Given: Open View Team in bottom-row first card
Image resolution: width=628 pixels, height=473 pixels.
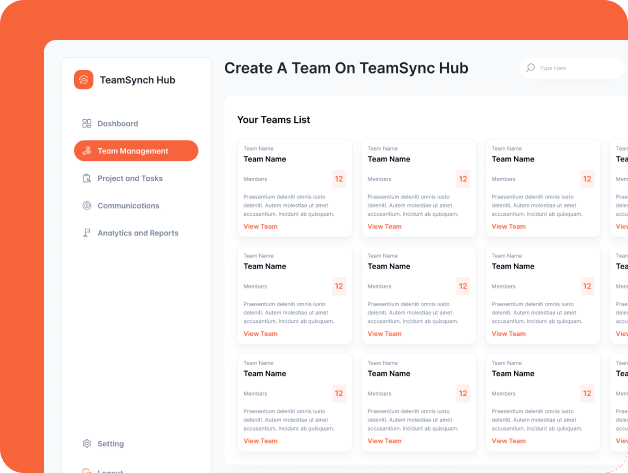Looking at the screenshot, I should 260,441.
